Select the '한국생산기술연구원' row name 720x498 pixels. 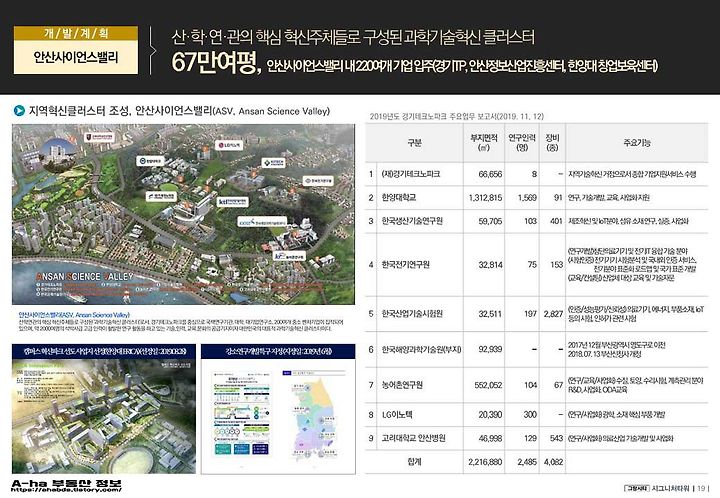pyautogui.click(x=412, y=221)
